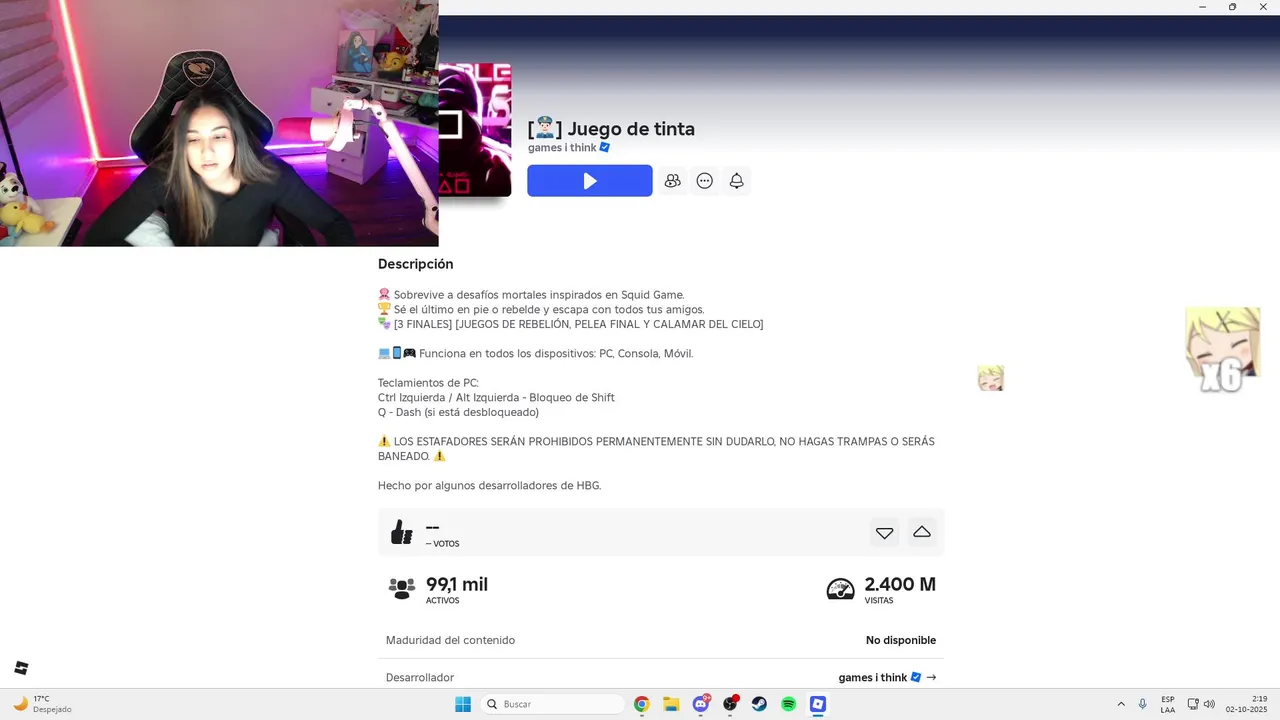Click the Q - Dash description line
This screenshot has height=720, width=1280.
pos(458,412)
